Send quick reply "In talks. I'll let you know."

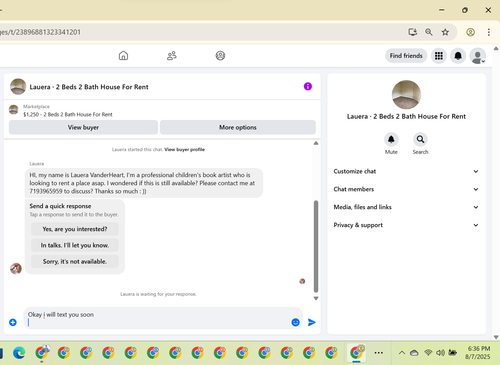(x=75, y=245)
